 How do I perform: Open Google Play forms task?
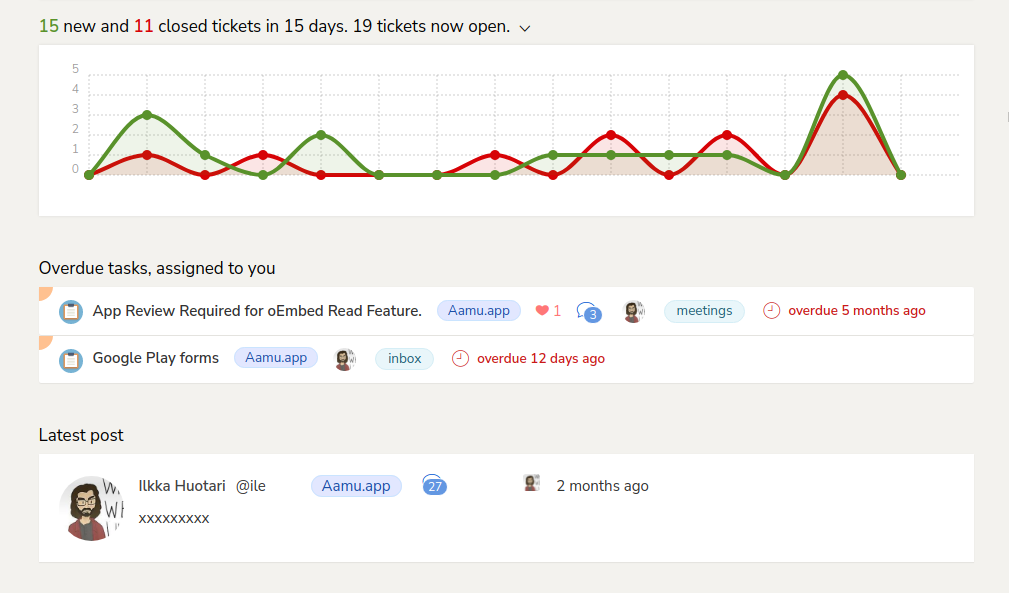click(x=156, y=358)
